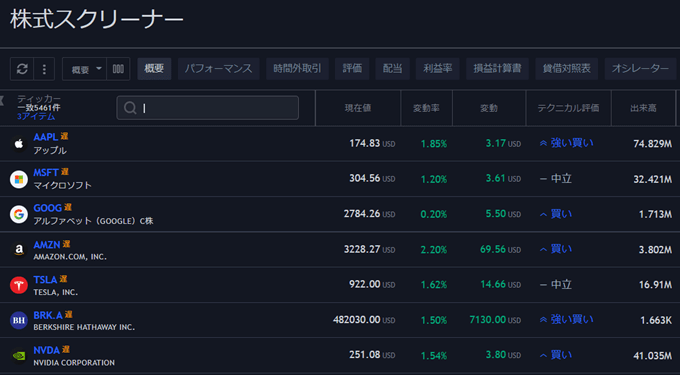
Task: Click the 304.56 price for MSFT
Action: 365,179
